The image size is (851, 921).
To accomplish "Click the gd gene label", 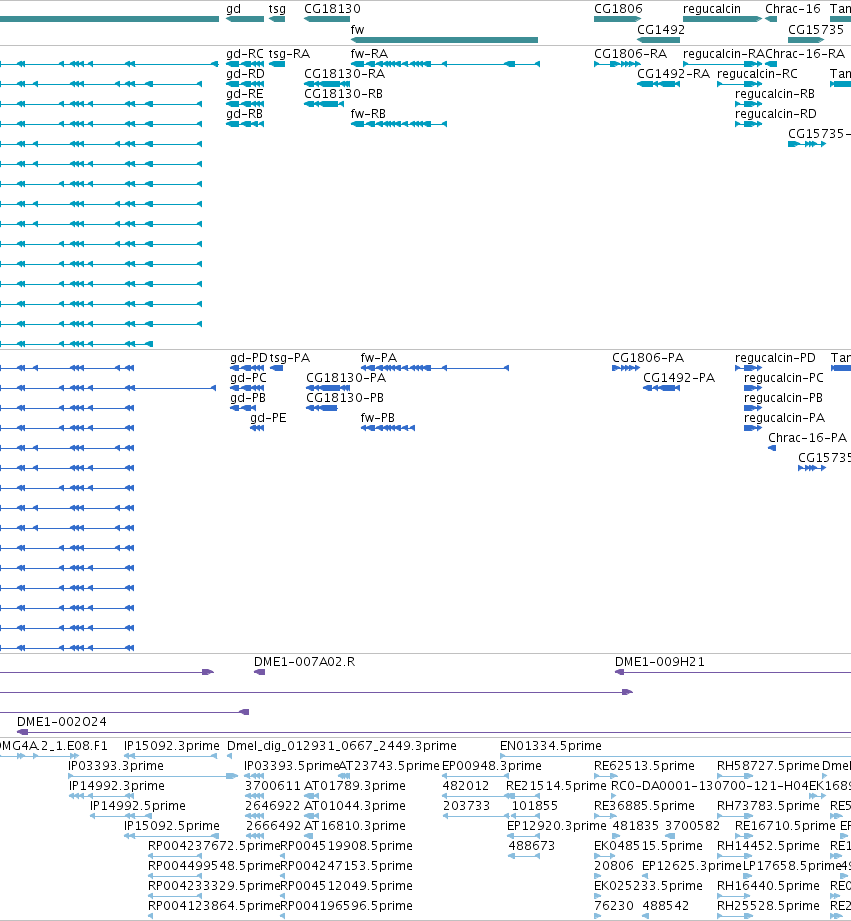I will click(x=233, y=9).
